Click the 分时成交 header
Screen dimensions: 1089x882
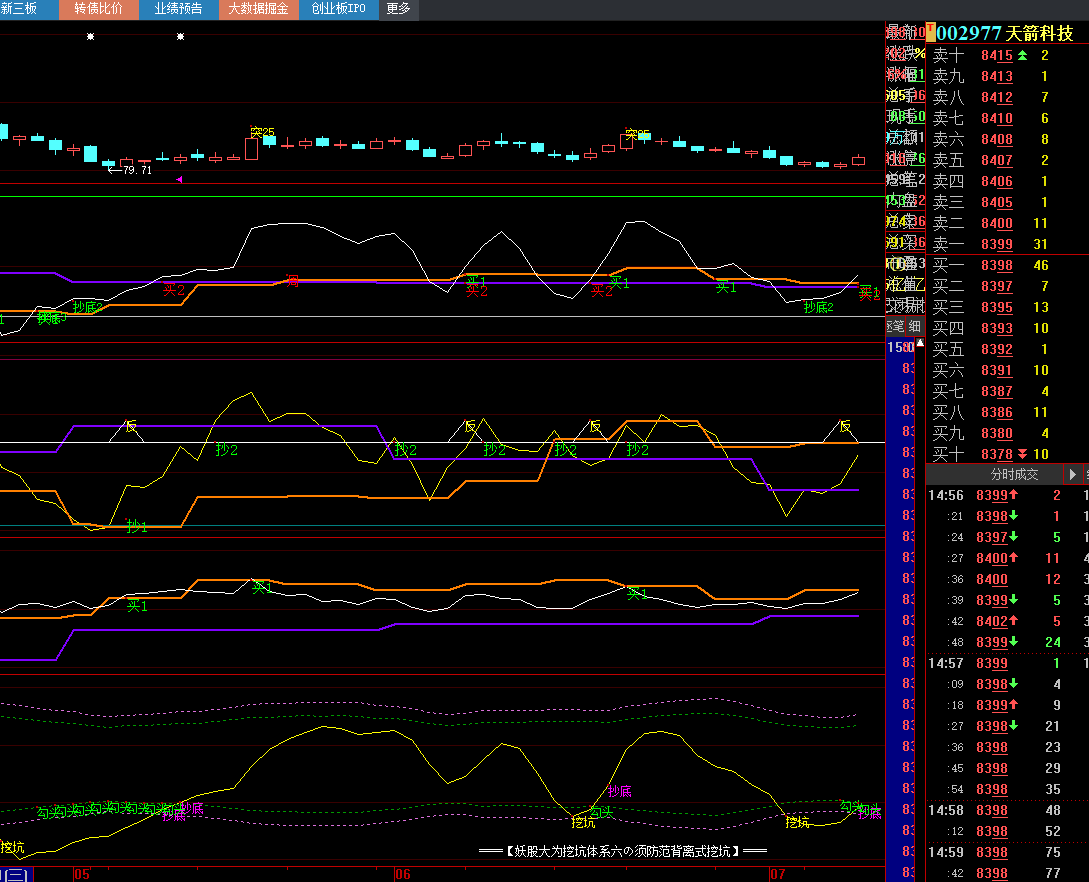click(1014, 474)
